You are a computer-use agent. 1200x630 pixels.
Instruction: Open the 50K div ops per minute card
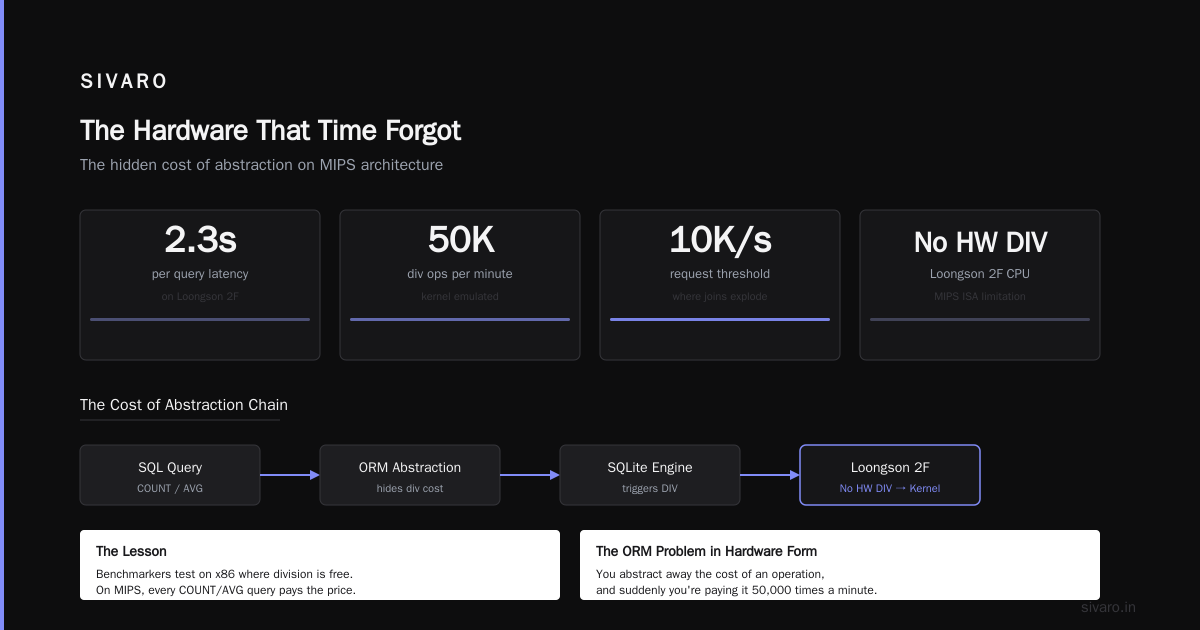point(460,285)
